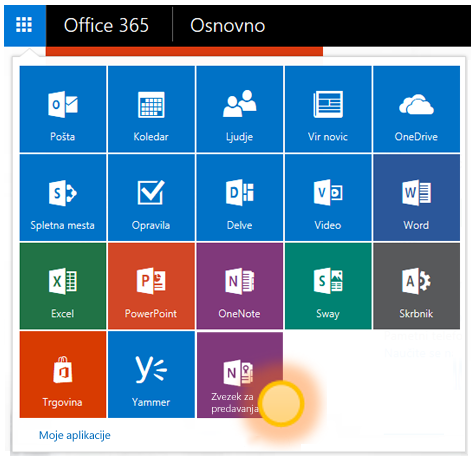Open the Pošta mail app tile
This screenshot has height=456, width=471.
coord(63,109)
